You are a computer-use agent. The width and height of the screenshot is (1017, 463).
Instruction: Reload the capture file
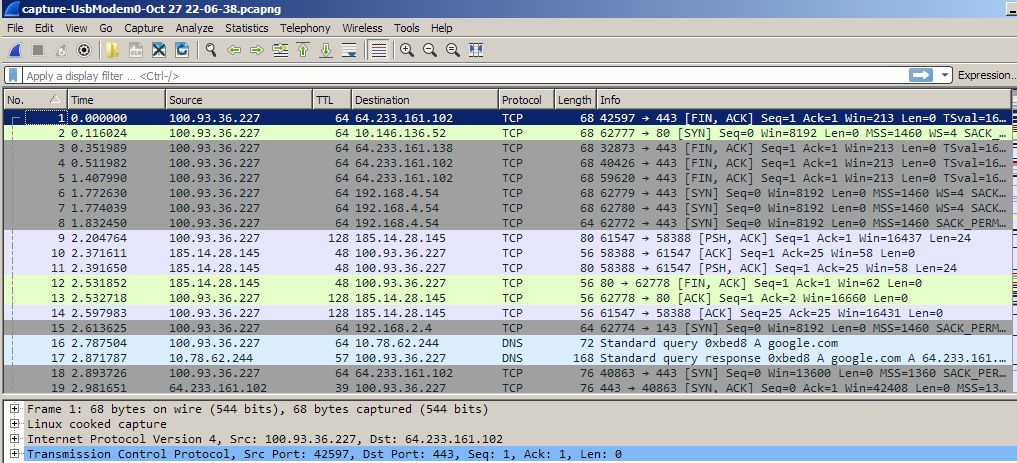[182, 49]
